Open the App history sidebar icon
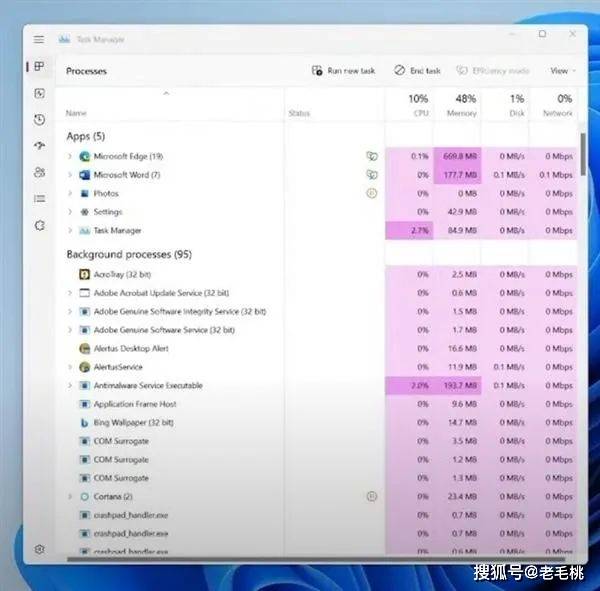The image size is (600, 591). (39, 120)
